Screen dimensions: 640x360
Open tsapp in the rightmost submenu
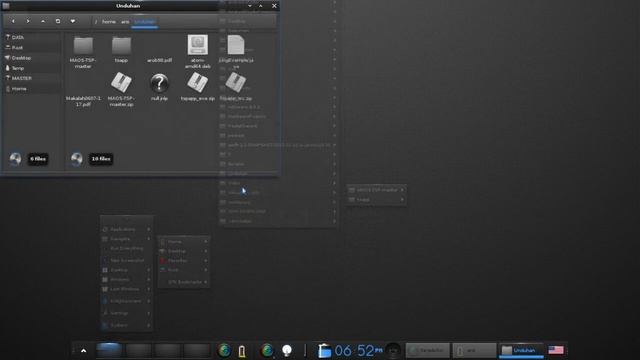tap(376, 200)
